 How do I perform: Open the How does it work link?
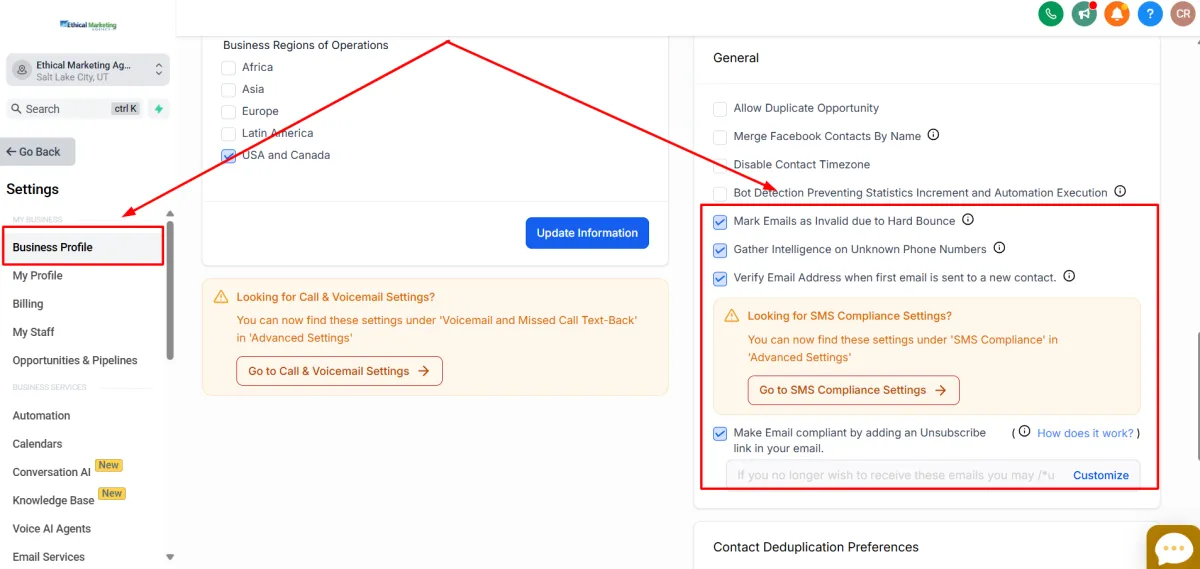1085,433
